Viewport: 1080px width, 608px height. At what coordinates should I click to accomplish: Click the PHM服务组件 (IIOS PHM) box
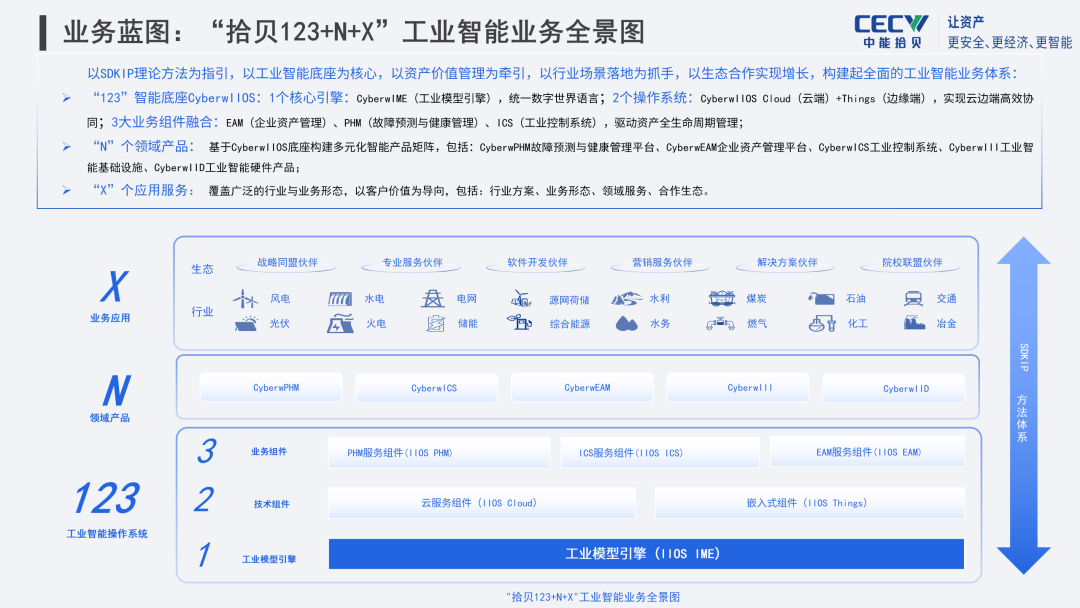pos(439,452)
